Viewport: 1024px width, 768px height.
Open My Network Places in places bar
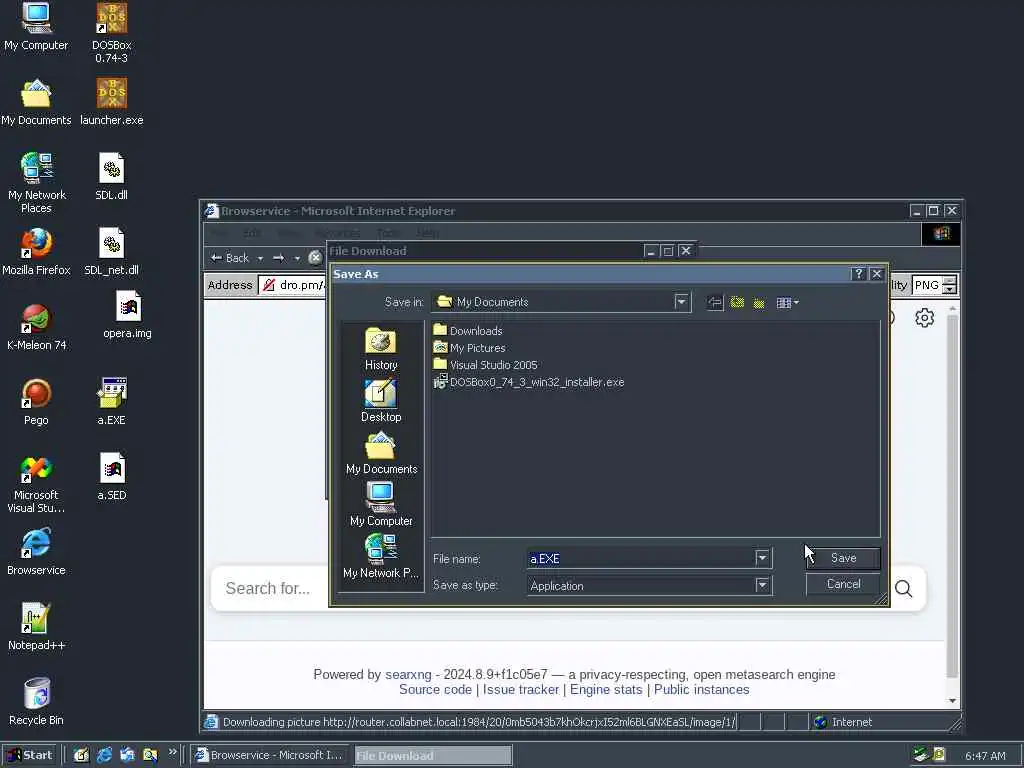tap(381, 556)
